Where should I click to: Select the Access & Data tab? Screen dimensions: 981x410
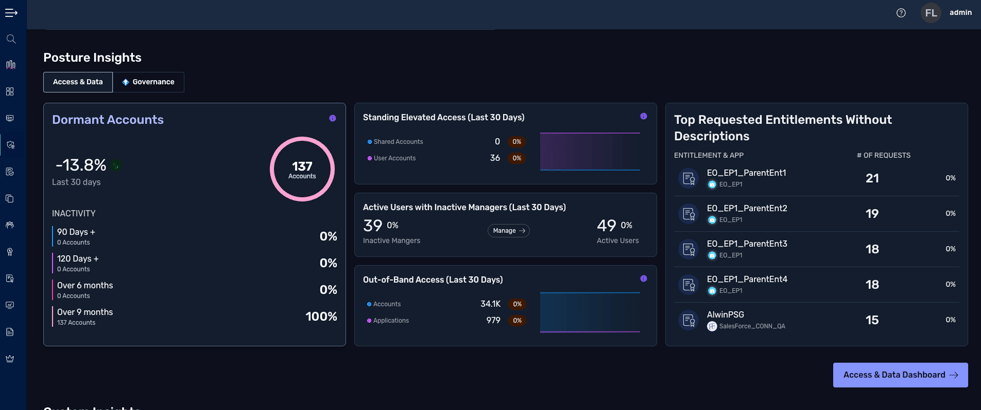click(x=78, y=82)
